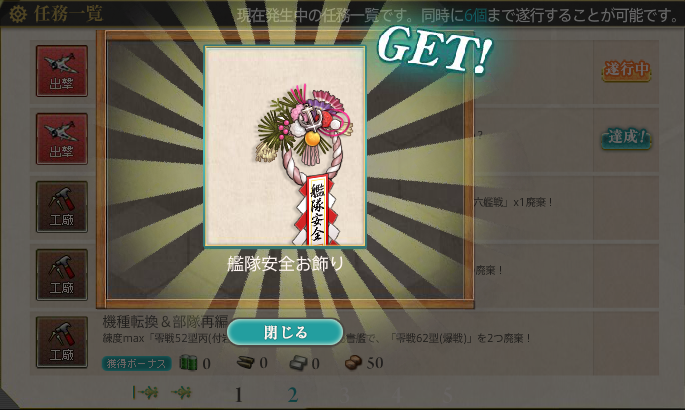Jump to first page arrow icon
Screen dimensions: 685x410
[x=145, y=393]
